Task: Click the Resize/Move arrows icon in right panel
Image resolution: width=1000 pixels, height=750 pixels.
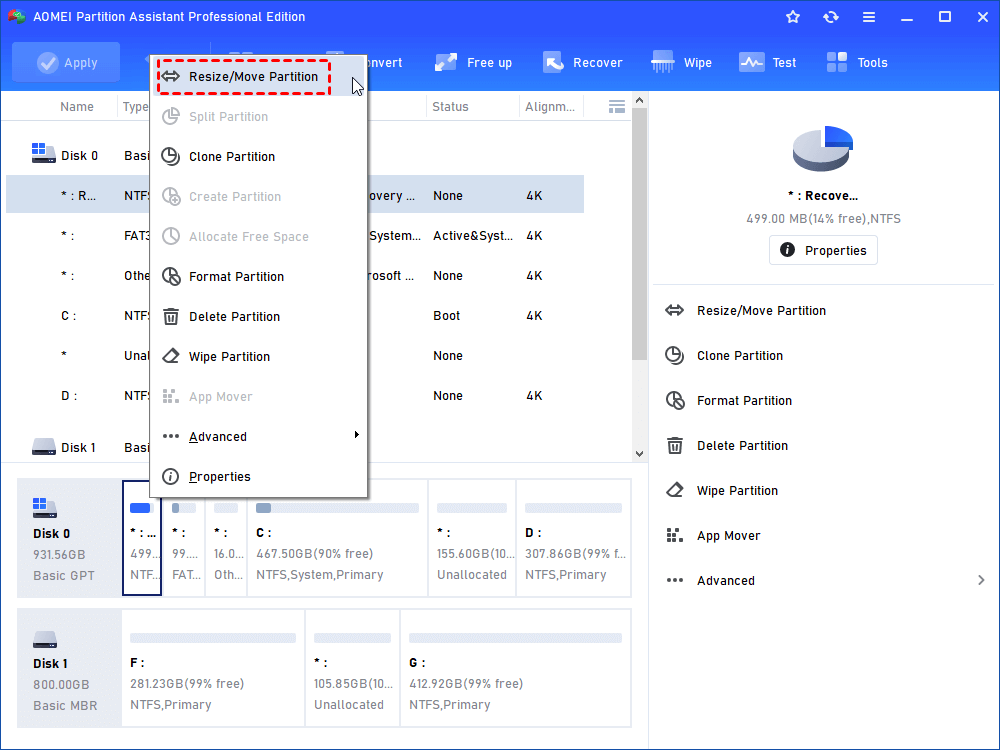Action: [x=675, y=311]
